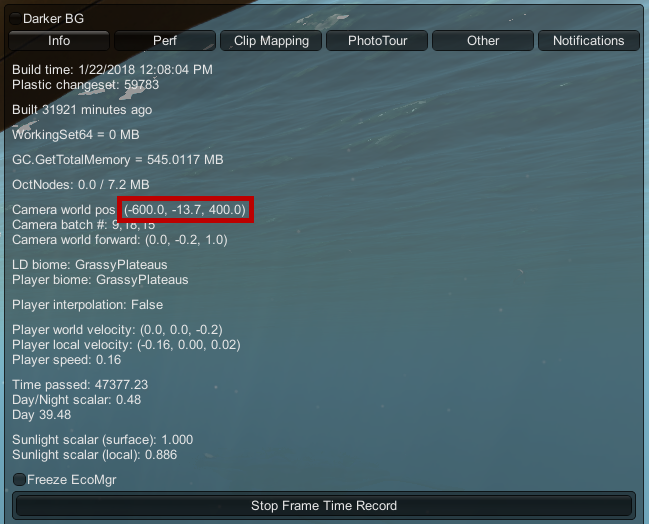Click the Plastic changeset number
Image resolution: width=649 pixels, height=524 pixels.
tap(142, 84)
